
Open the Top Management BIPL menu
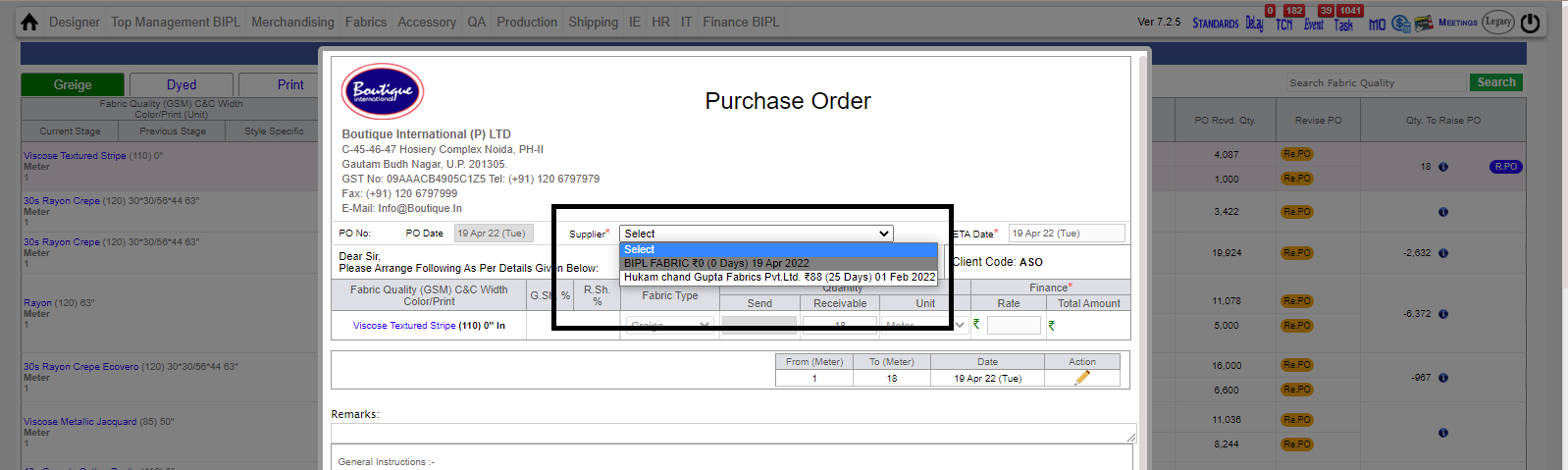[176, 22]
